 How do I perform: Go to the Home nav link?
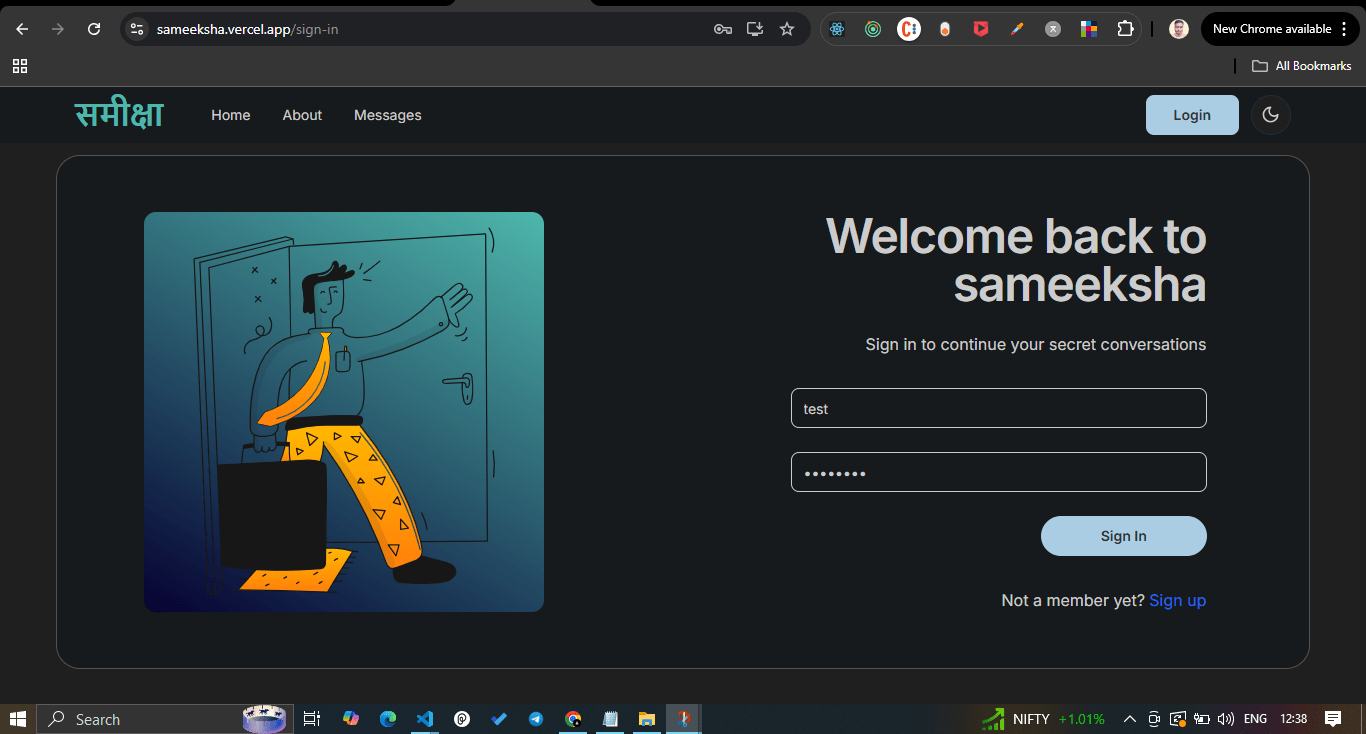coord(231,115)
